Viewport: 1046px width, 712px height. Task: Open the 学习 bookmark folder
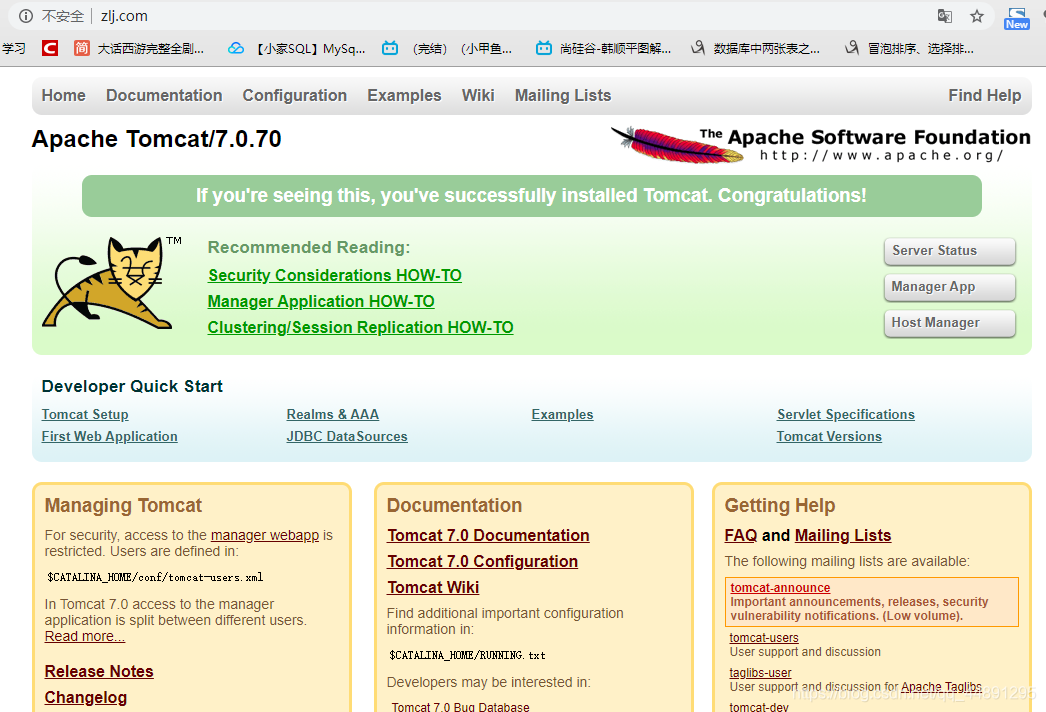[13, 48]
